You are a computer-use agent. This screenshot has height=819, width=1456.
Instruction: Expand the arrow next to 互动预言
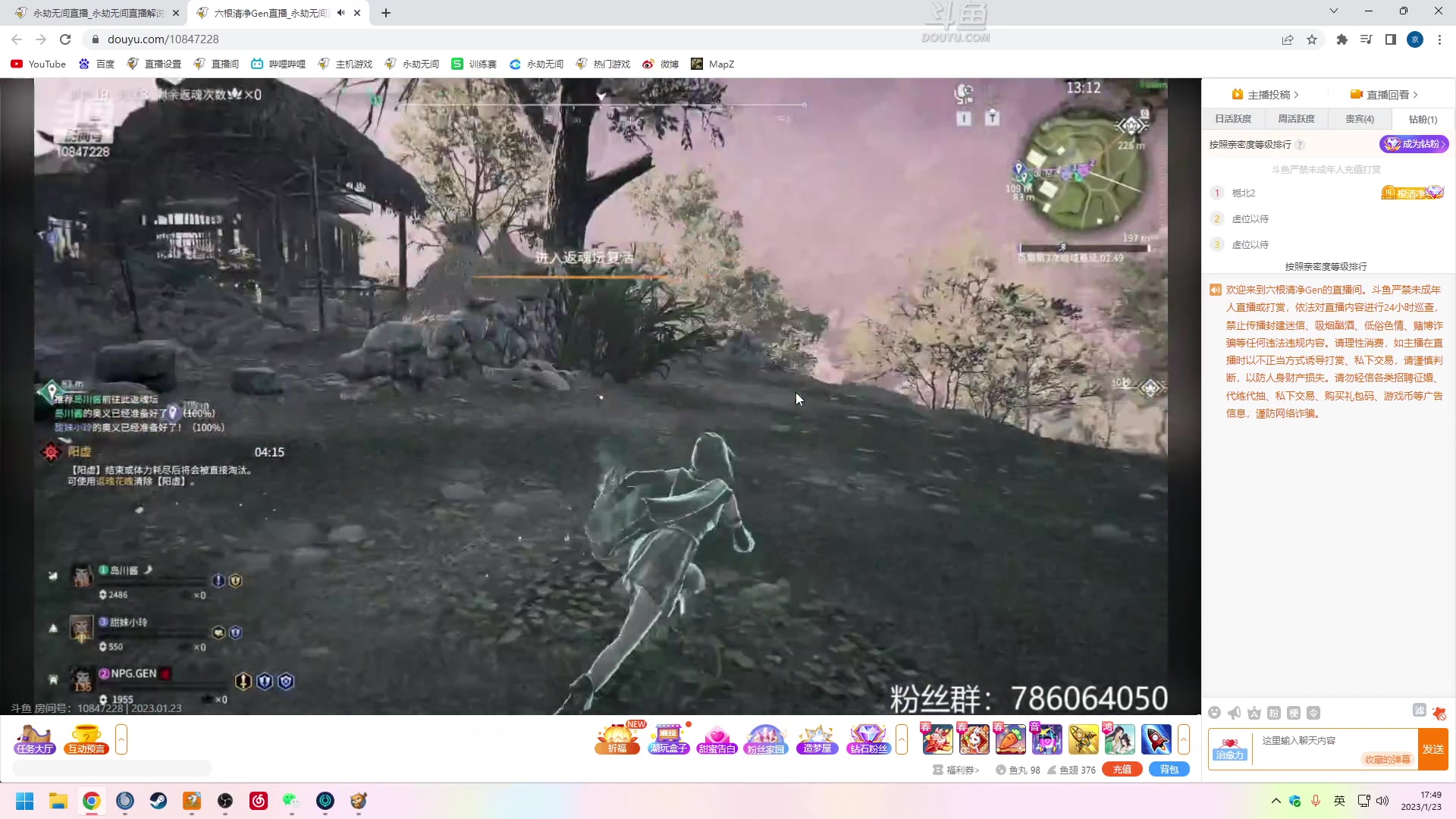(x=121, y=739)
